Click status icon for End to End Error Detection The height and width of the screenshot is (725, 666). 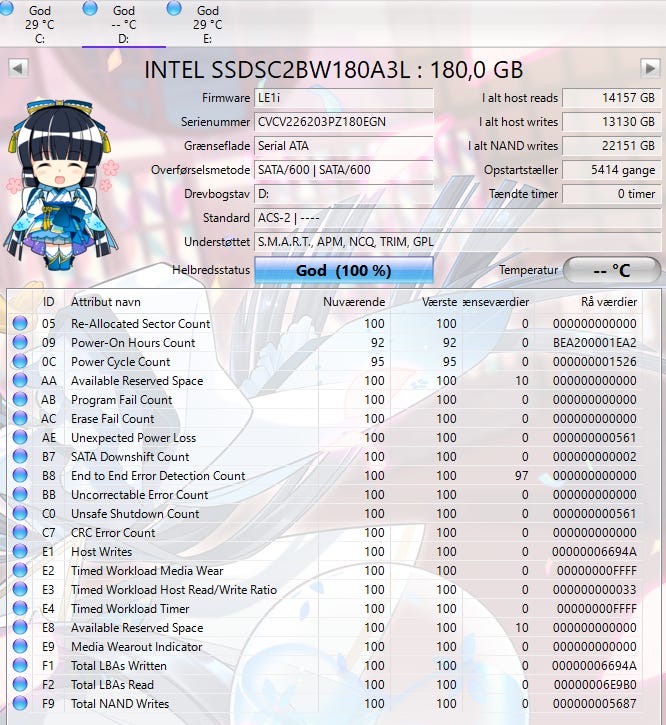coord(20,475)
